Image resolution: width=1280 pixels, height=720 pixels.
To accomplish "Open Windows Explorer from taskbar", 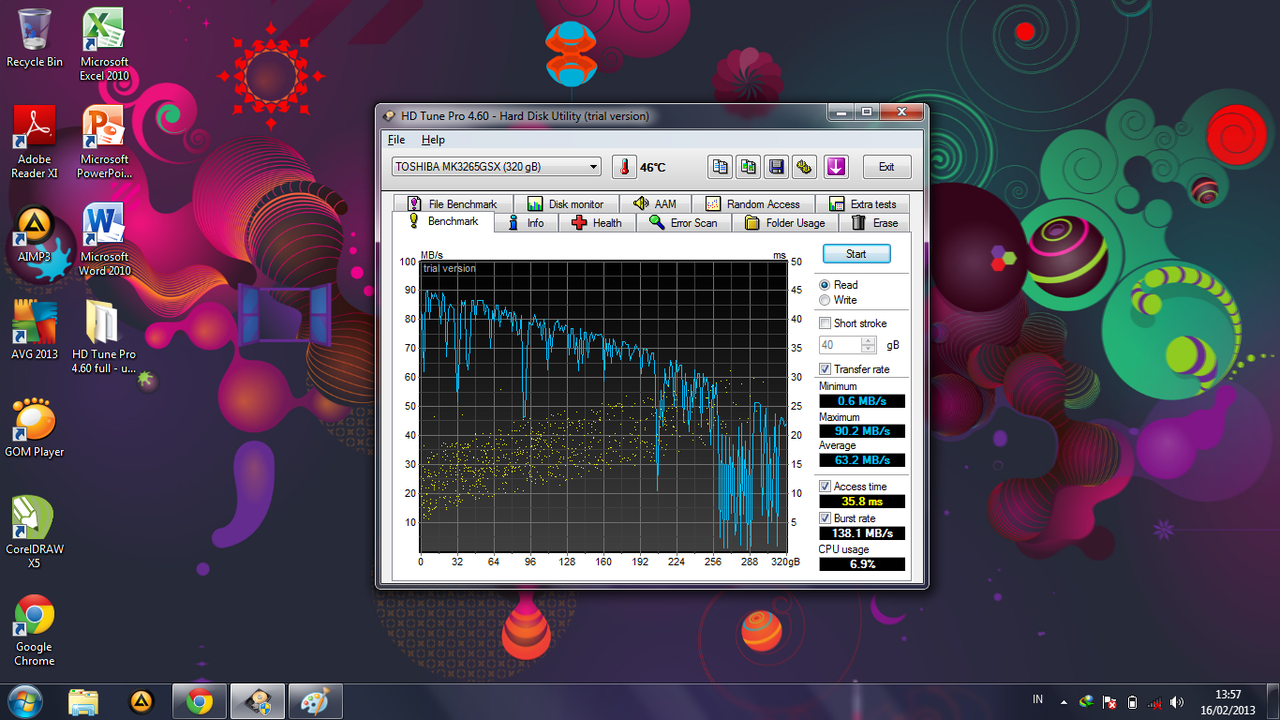I will (x=85, y=702).
